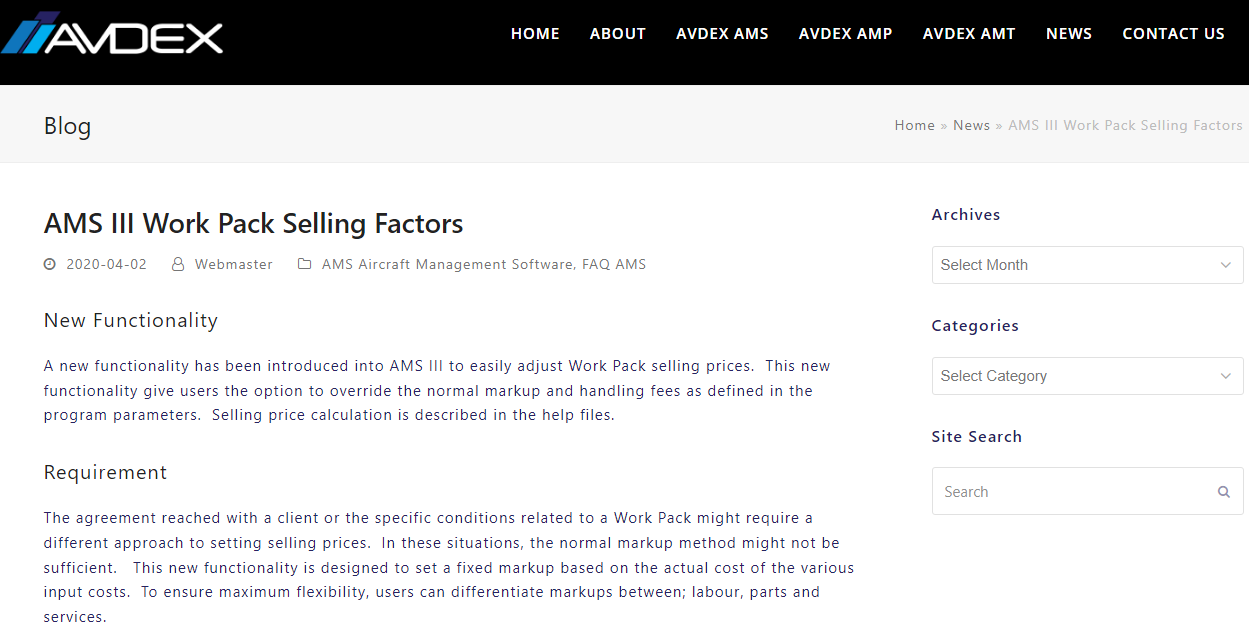Follow the News breadcrumb link
Screen dimensions: 1249x633
pos(971,125)
